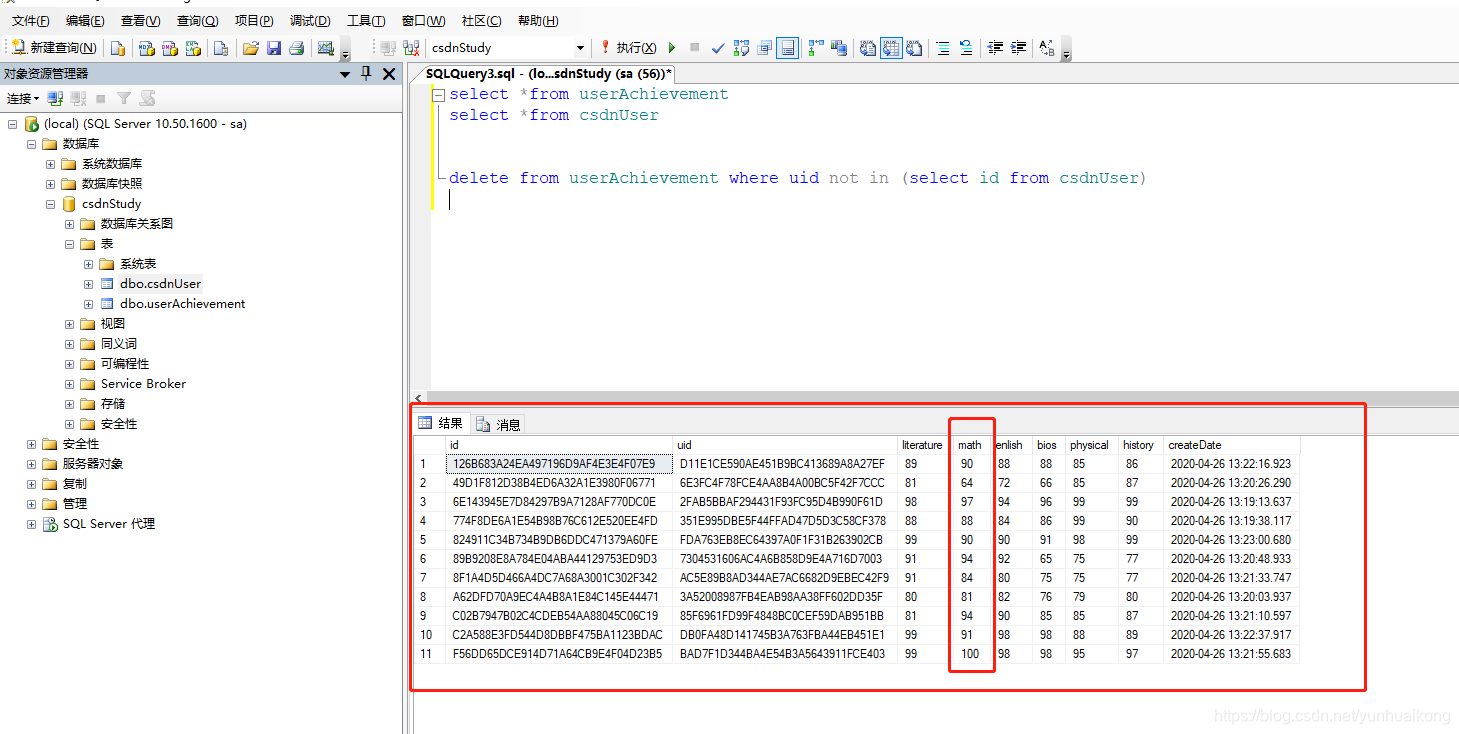Collapse the csdnStudy database node

(50, 203)
